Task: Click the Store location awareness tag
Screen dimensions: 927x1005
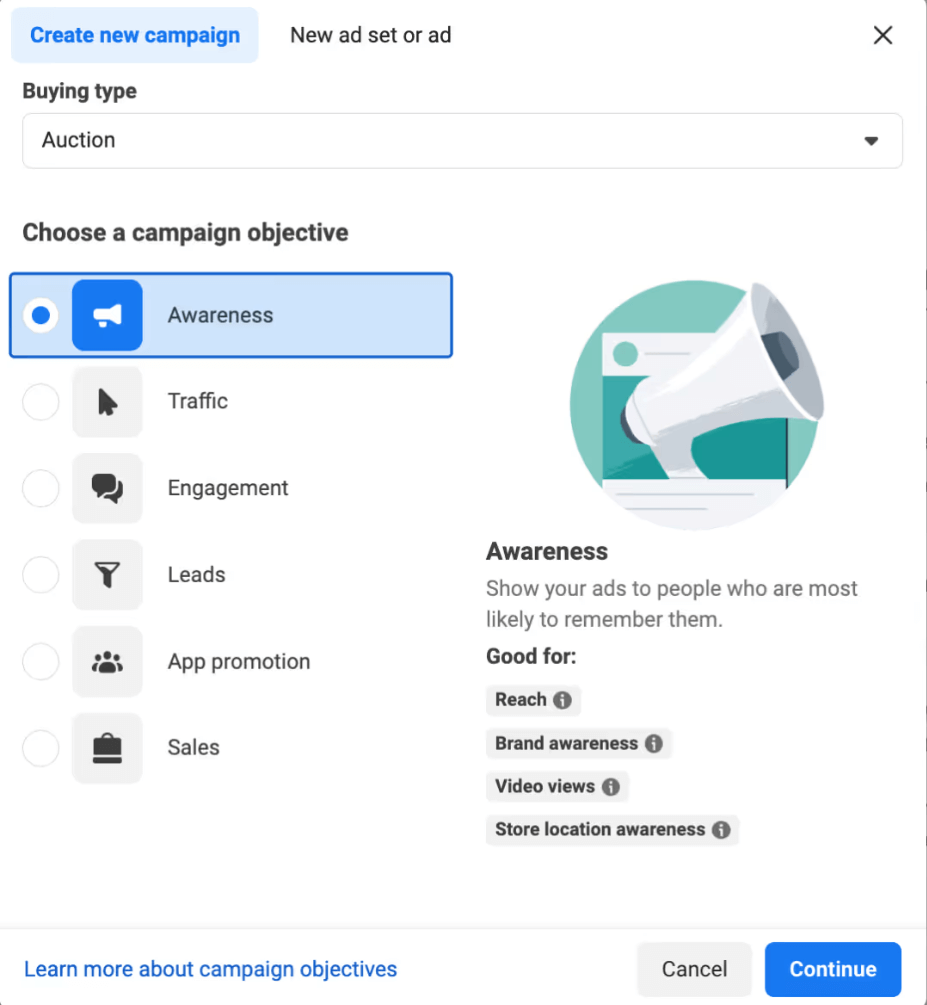Action: point(612,829)
